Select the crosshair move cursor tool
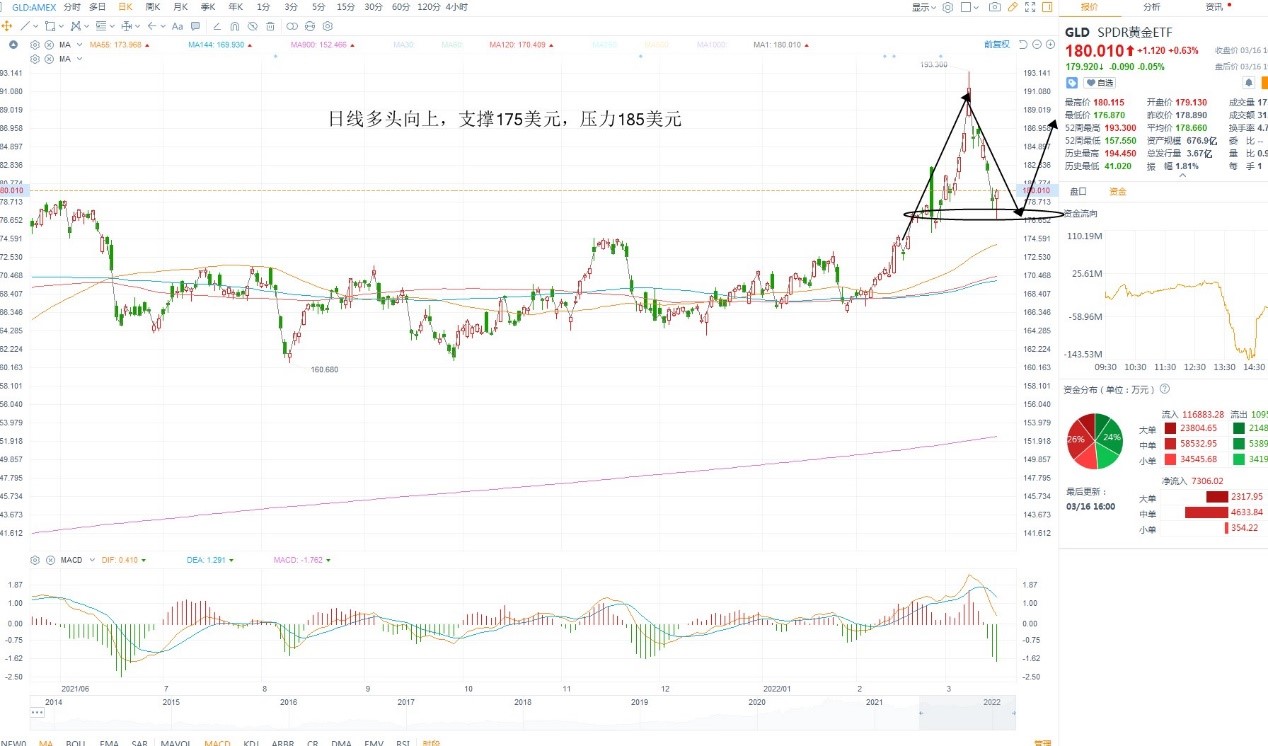The width and height of the screenshot is (1268, 746). pyautogui.click(x=7, y=26)
